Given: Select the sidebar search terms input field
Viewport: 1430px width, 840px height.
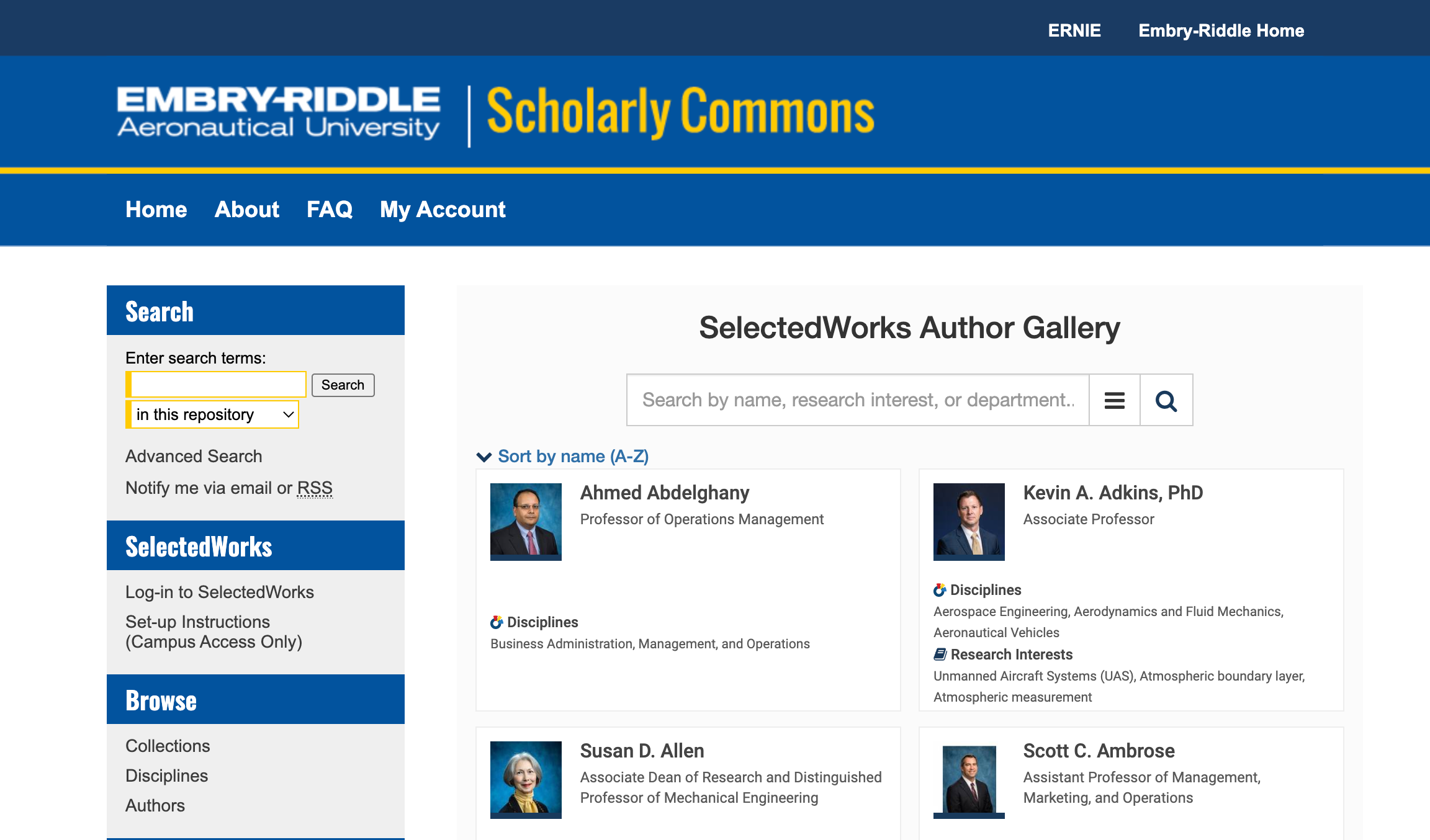Looking at the screenshot, I should [x=216, y=385].
